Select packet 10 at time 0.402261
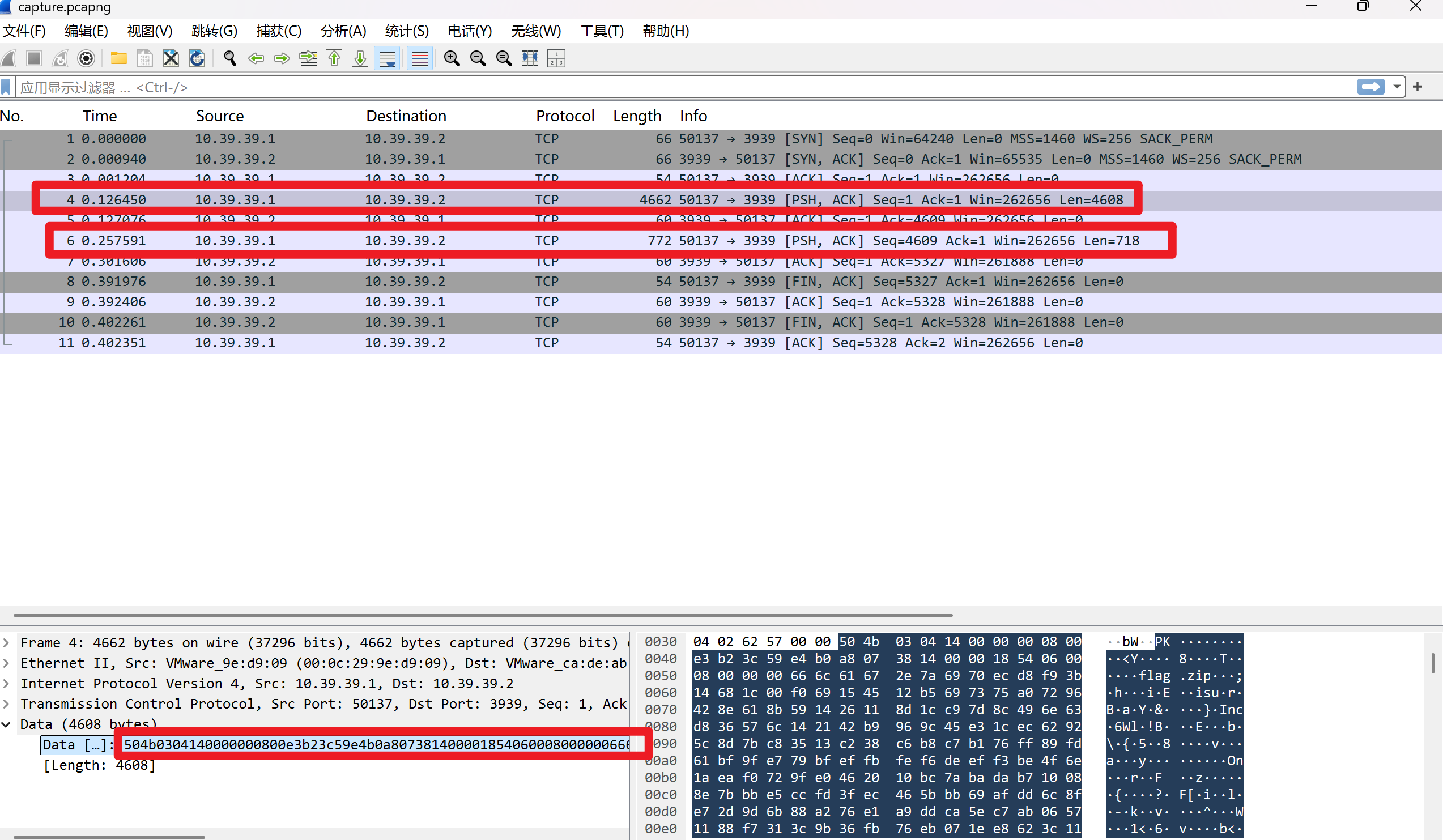1443x840 pixels. pos(721,322)
